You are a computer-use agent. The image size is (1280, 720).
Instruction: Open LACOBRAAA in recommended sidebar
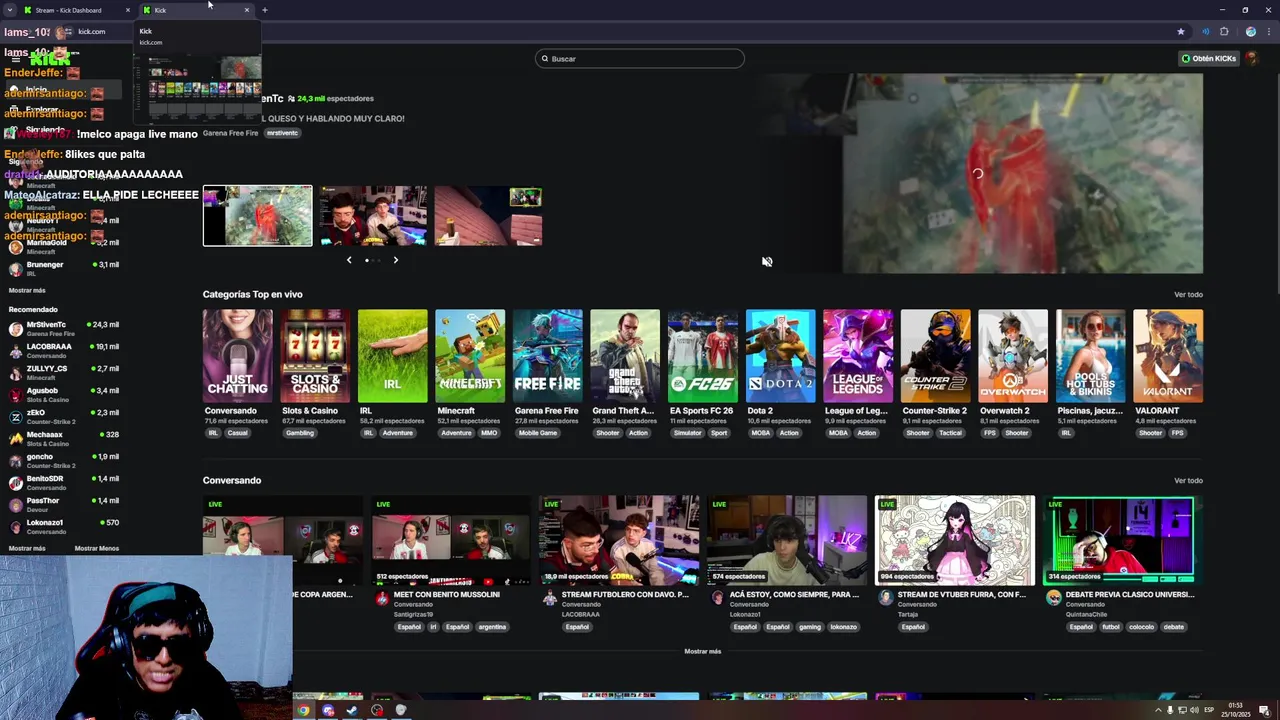click(x=63, y=350)
